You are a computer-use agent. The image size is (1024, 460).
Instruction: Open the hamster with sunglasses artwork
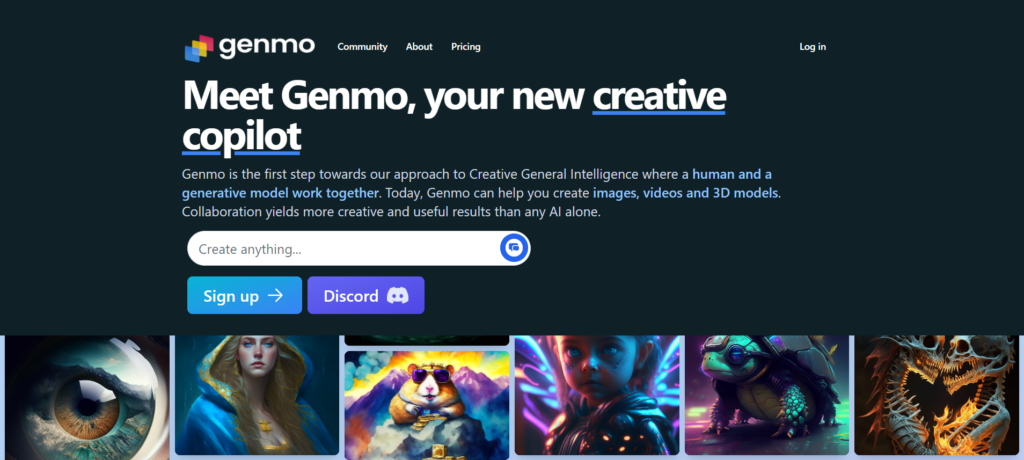click(426, 405)
